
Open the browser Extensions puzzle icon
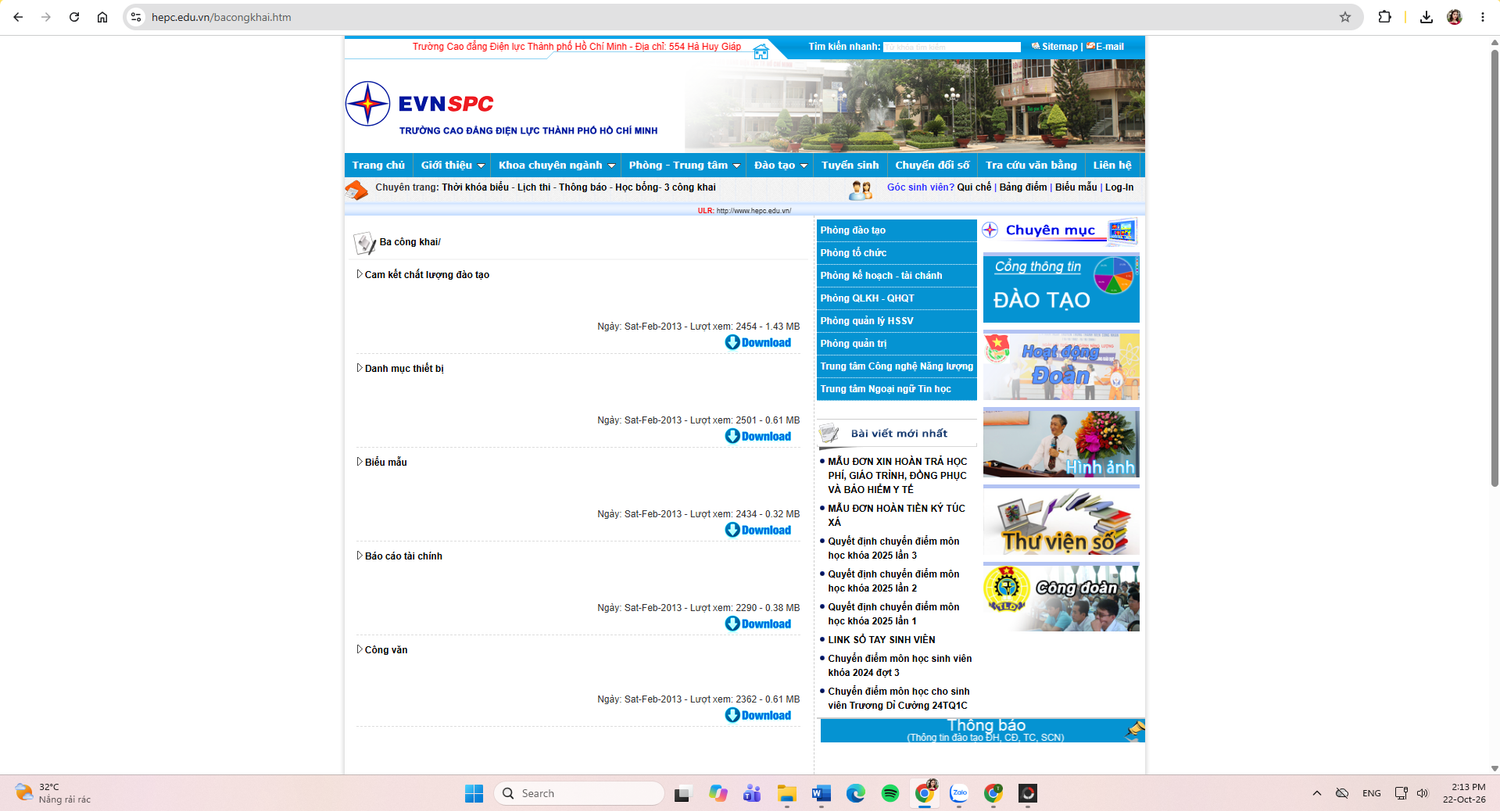click(1385, 17)
